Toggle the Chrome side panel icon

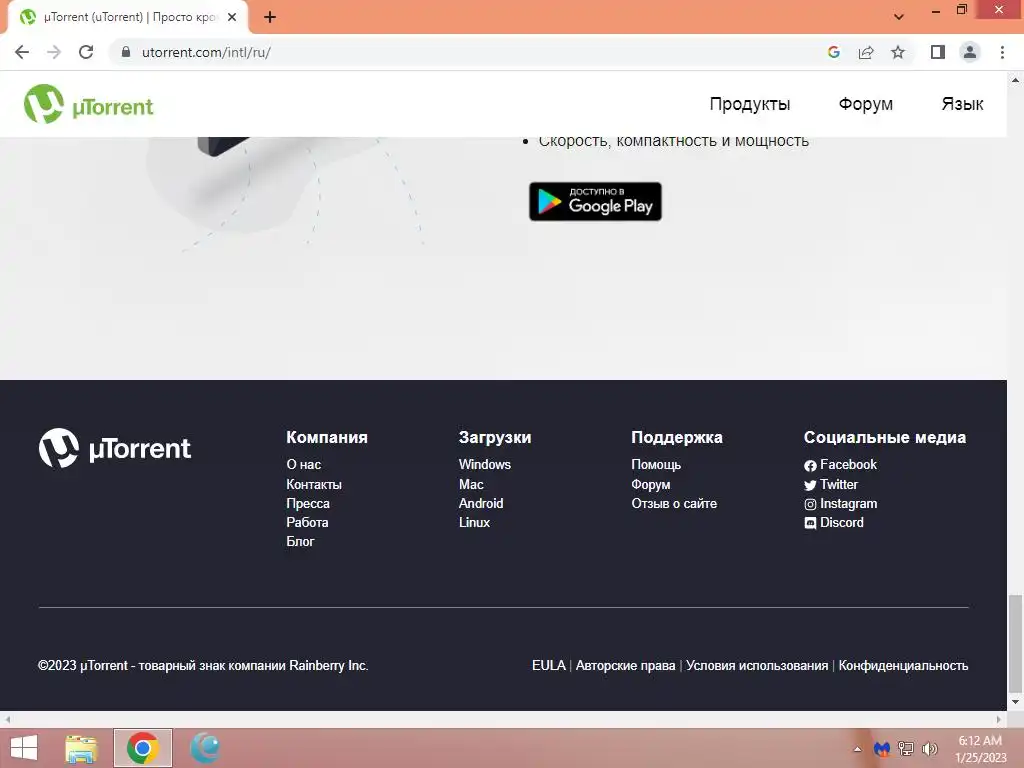938,52
